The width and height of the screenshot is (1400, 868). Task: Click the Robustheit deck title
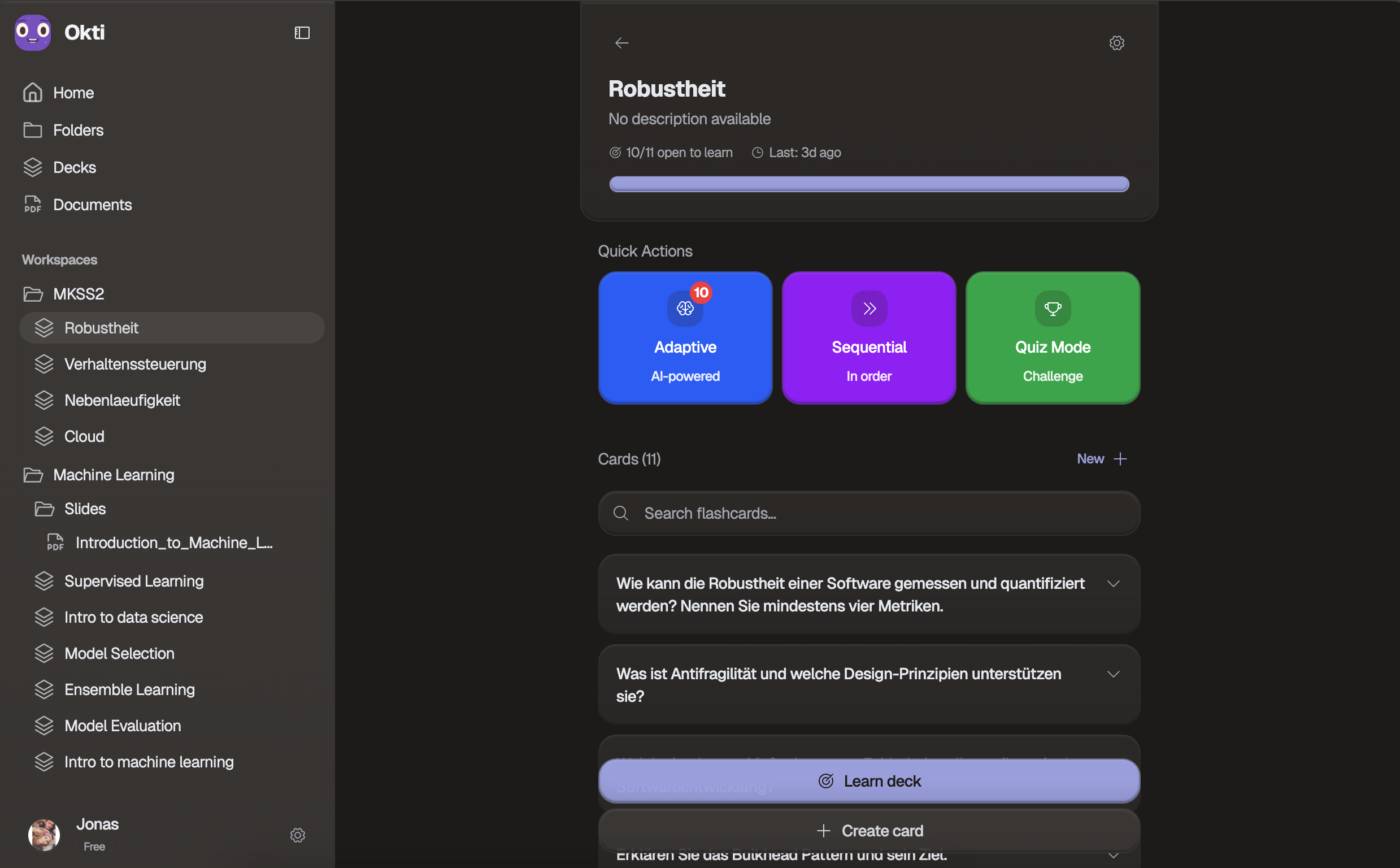(667, 89)
